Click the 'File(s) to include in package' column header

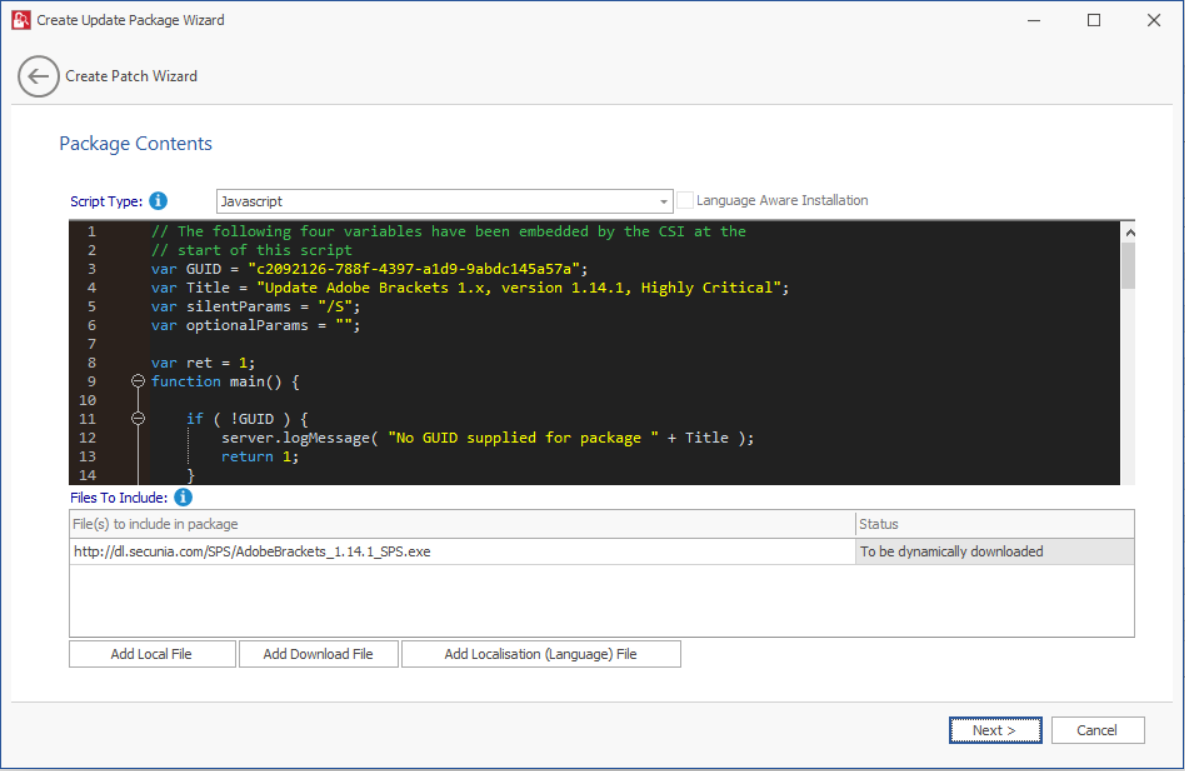point(462,524)
